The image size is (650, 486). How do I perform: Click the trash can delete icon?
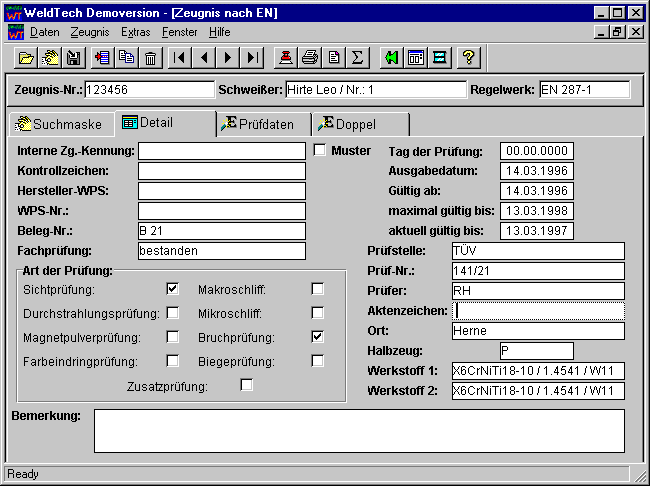[149, 57]
